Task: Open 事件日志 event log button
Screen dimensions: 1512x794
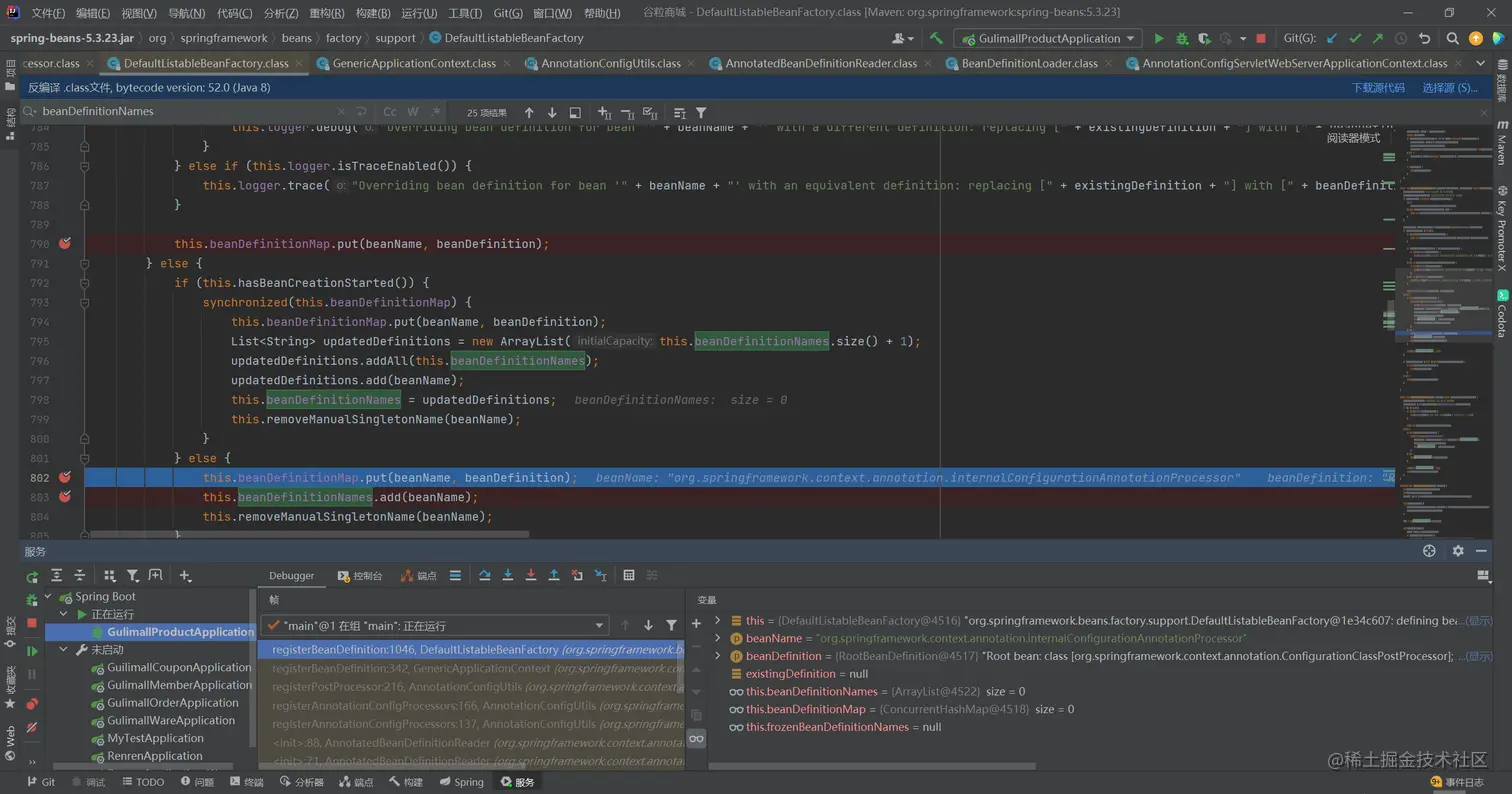Action: (x=1457, y=782)
